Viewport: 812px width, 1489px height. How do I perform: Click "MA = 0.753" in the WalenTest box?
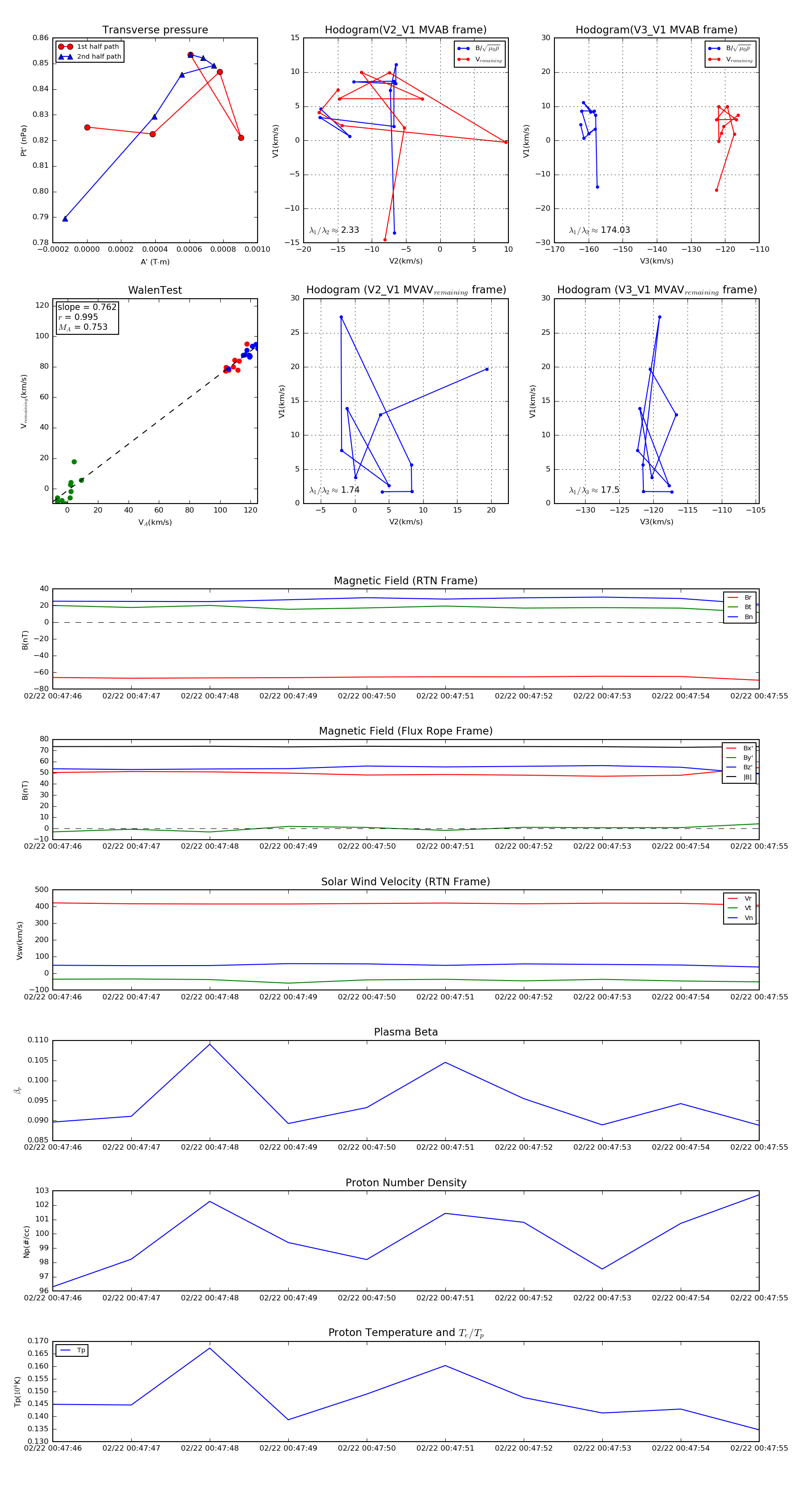tap(83, 327)
